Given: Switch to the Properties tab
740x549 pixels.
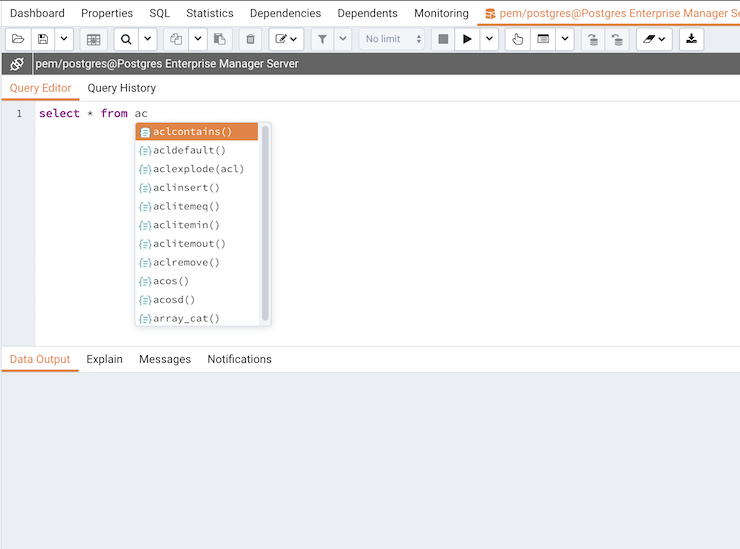Looking at the screenshot, I should click(107, 13).
